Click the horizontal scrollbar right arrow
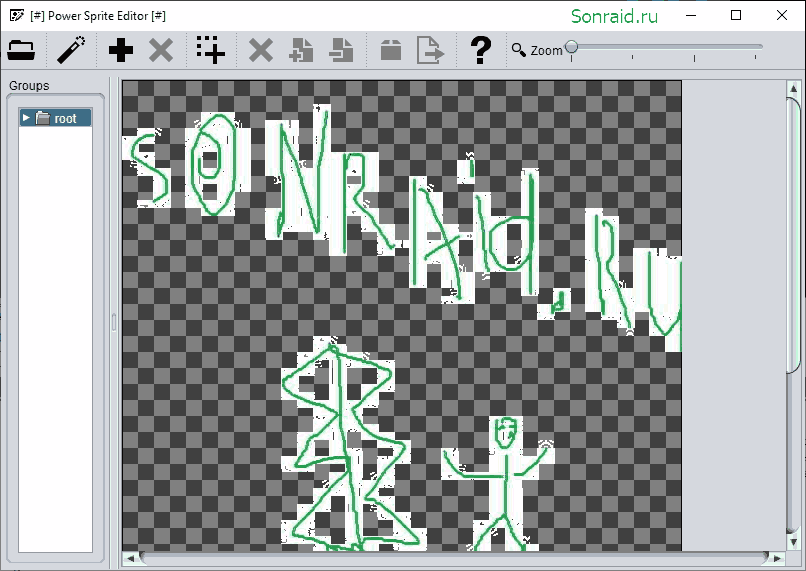 (777, 558)
